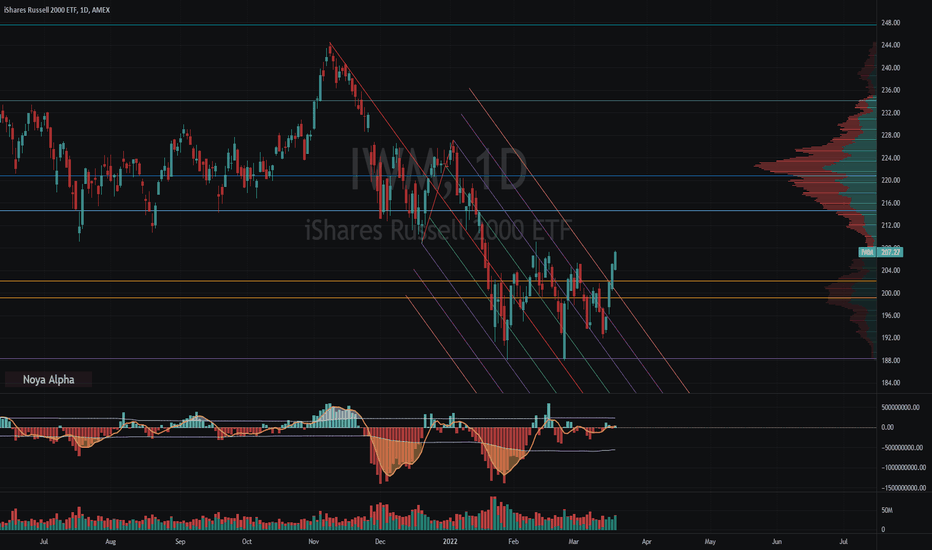The image size is (932, 550).
Task: Click the 204.00 price axis label
Action: [x=890, y=271]
